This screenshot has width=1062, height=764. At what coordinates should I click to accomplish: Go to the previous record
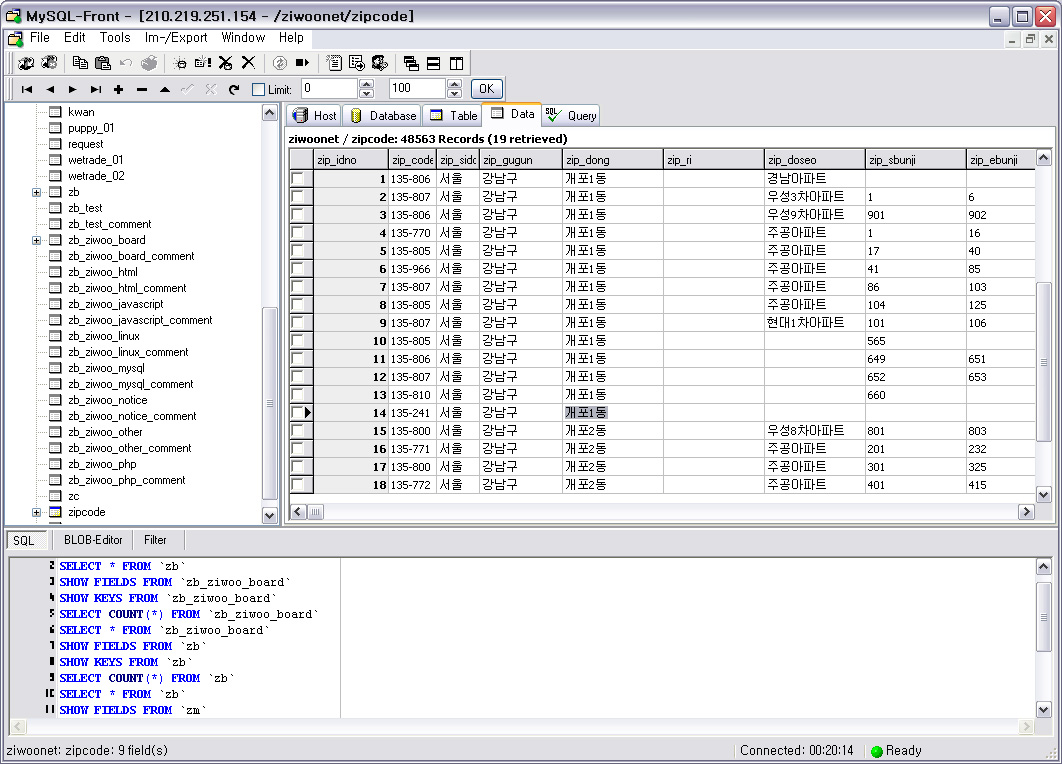point(49,89)
